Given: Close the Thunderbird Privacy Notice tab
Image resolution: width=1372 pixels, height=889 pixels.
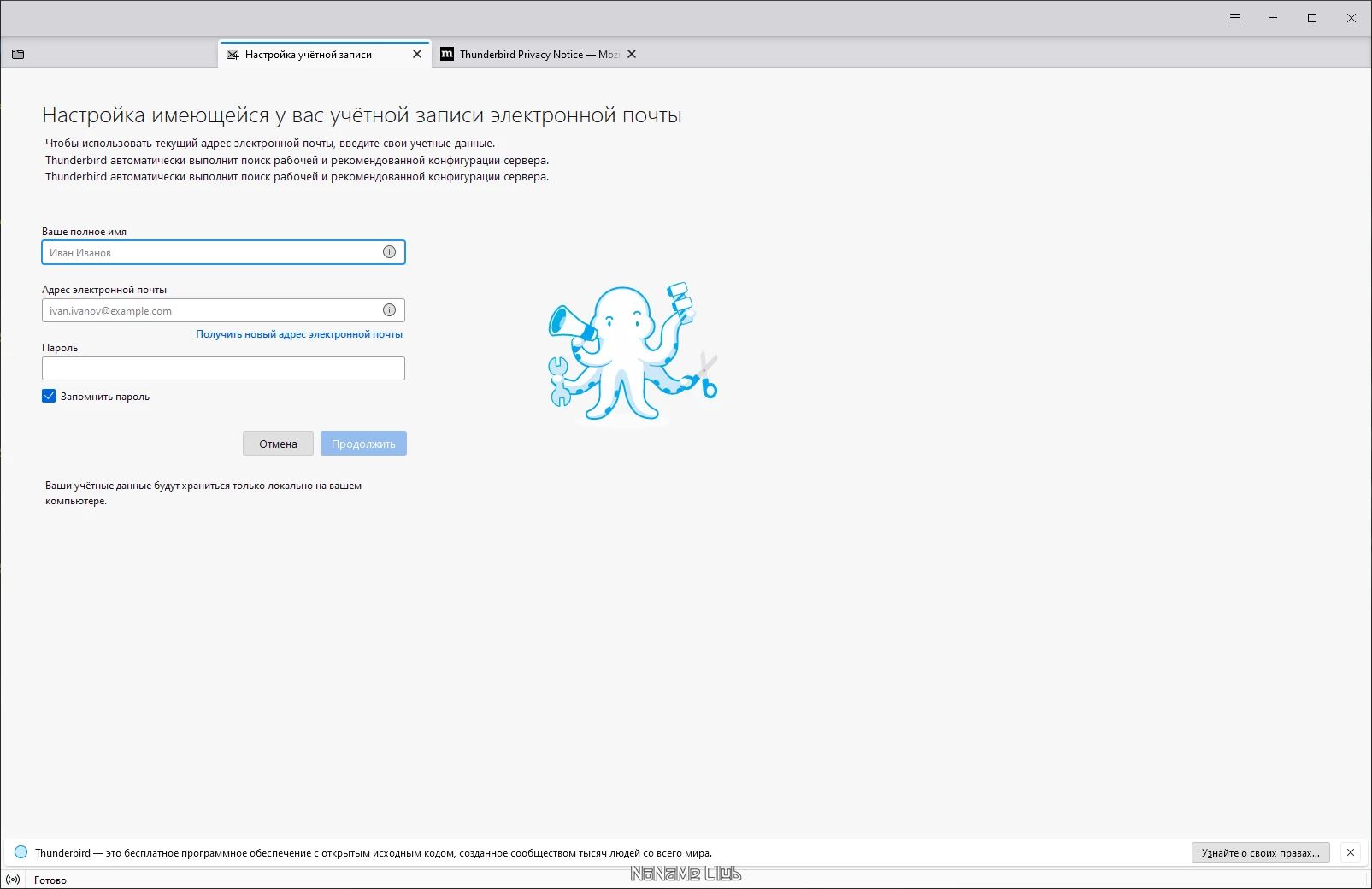Looking at the screenshot, I should pos(632,54).
